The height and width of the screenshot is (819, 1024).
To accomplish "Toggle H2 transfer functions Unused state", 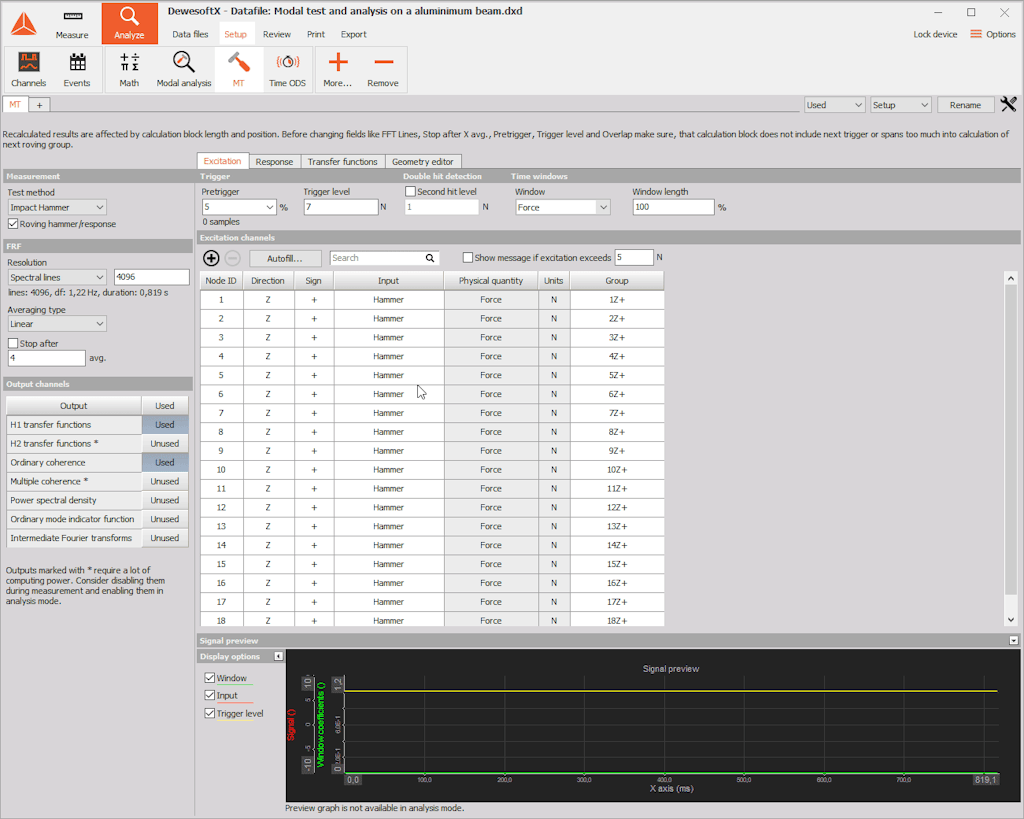I will coord(165,443).
